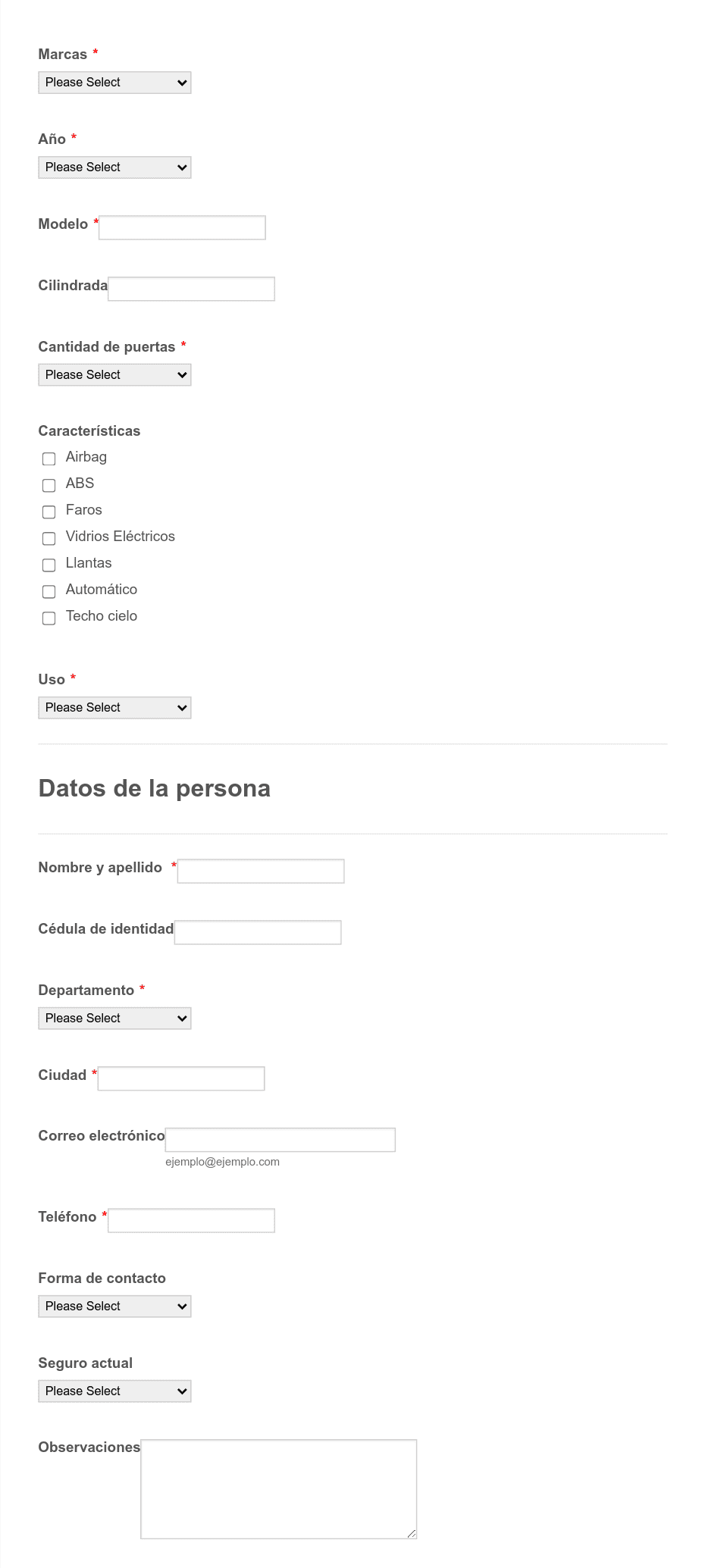705x1568 pixels.
Task: Enable the ABS checkbox
Action: click(x=49, y=485)
